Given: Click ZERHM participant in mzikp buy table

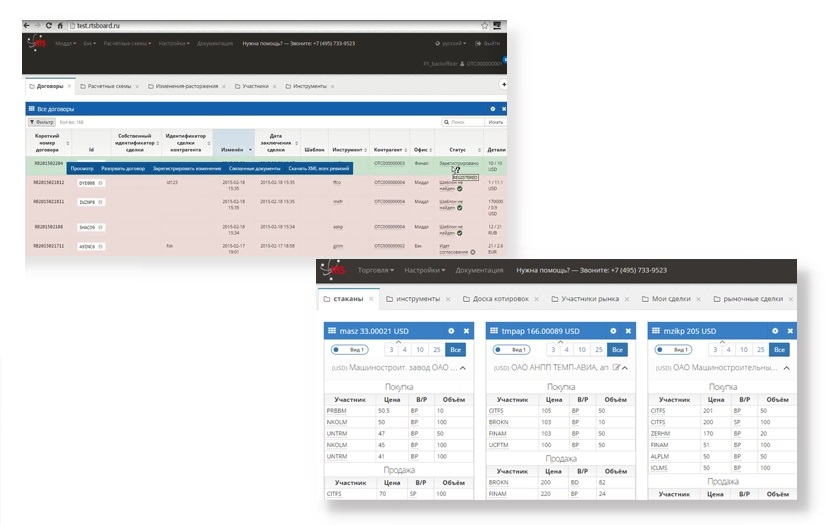Looking at the screenshot, I should click(660, 433).
